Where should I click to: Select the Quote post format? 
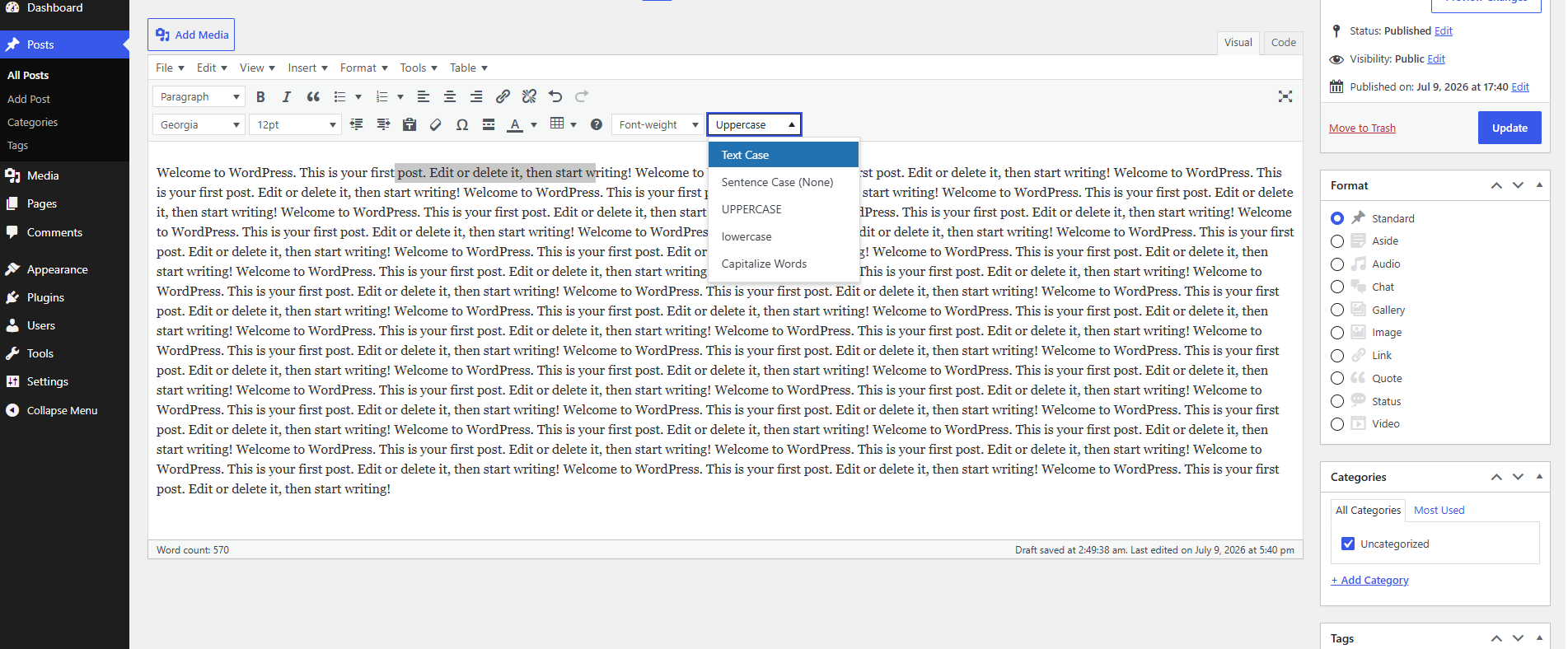[1337, 378]
